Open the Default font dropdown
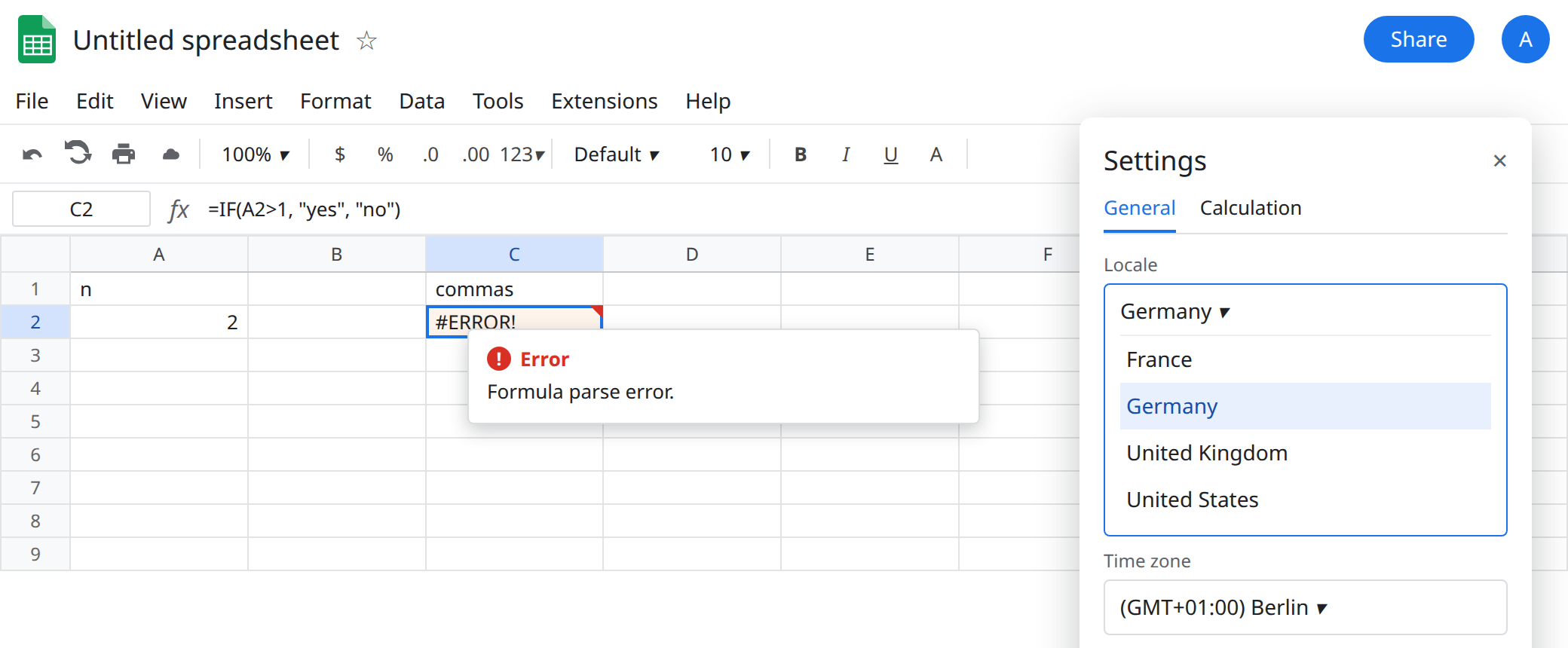Screen dimensions: 1568x648 tap(617, 154)
